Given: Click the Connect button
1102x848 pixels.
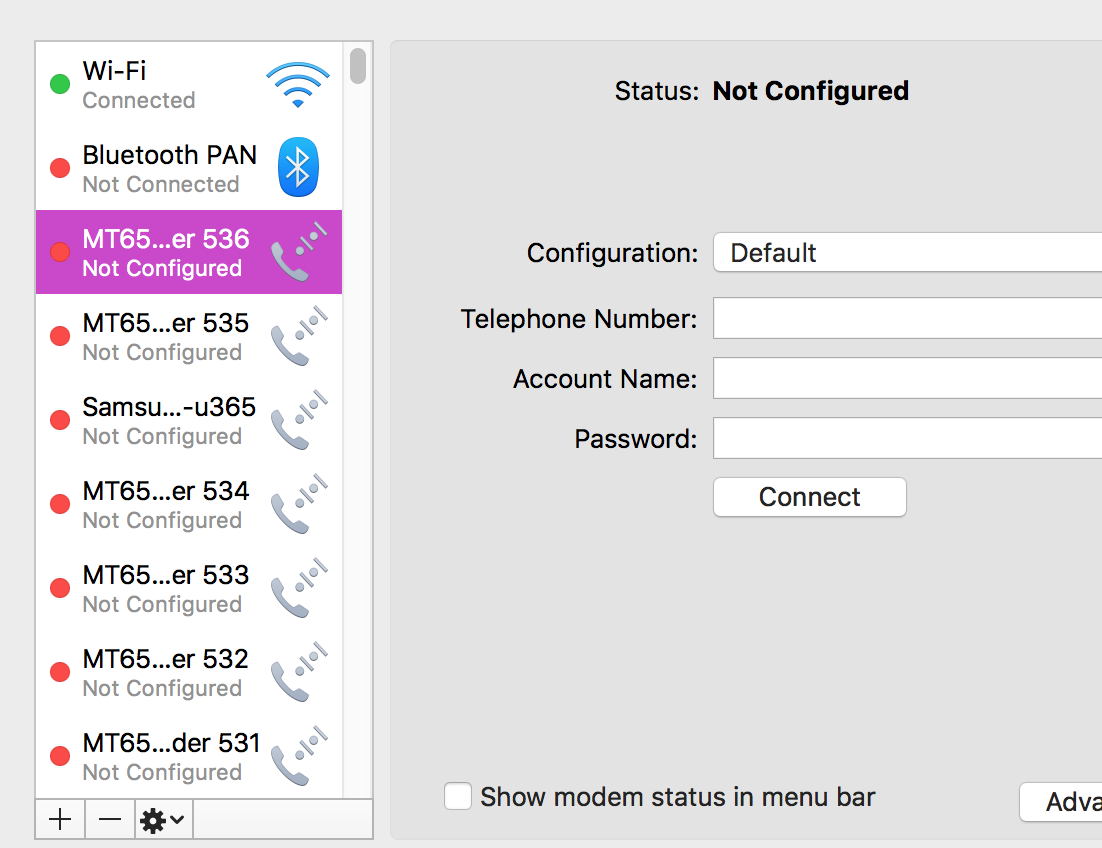Looking at the screenshot, I should pyautogui.click(x=809, y=497).
